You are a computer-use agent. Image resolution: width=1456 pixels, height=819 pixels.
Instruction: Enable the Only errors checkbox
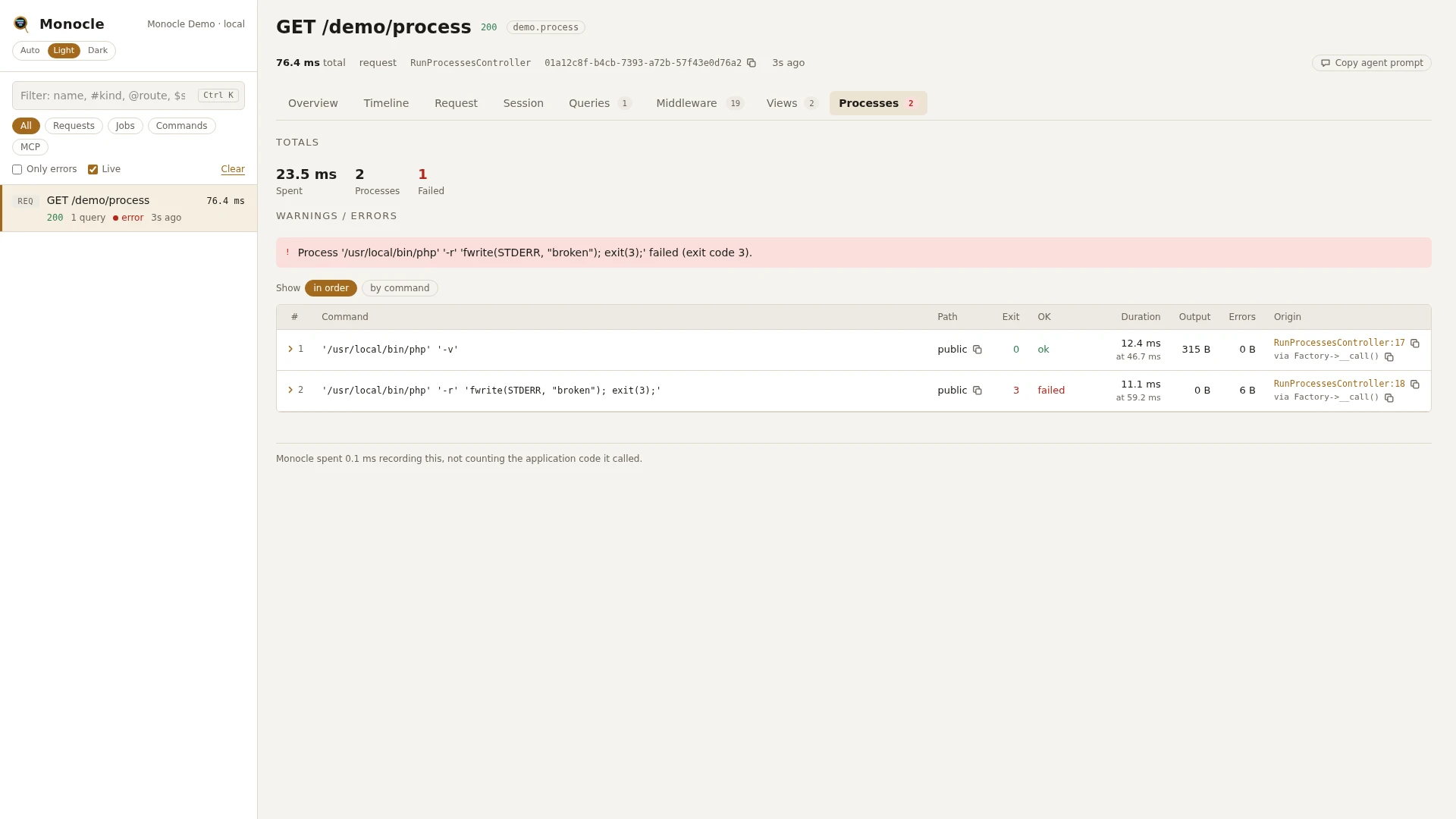click(x=17, y=170)
